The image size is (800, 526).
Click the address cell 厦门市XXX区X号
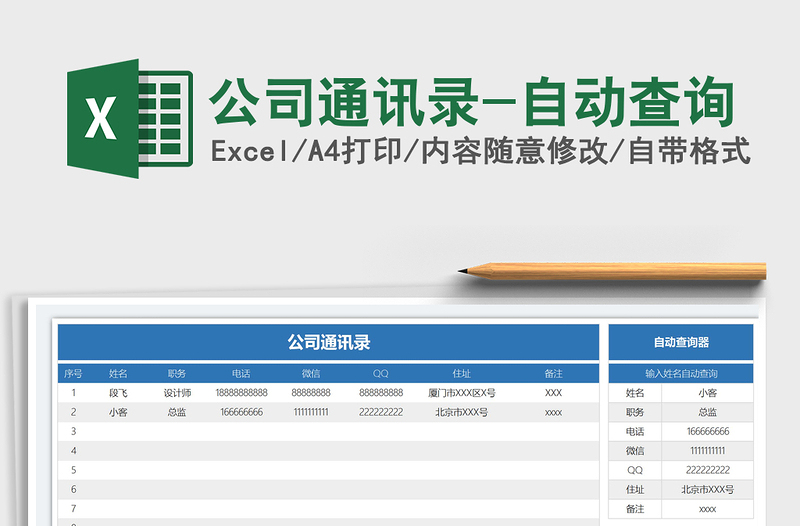461,393
